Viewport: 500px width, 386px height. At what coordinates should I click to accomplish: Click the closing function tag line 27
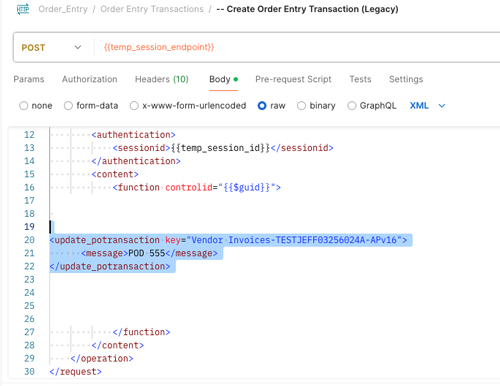point(141,332)
